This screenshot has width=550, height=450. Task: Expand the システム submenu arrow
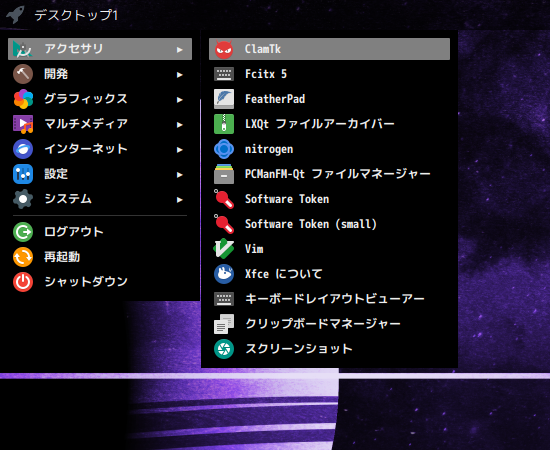(180, 200)
